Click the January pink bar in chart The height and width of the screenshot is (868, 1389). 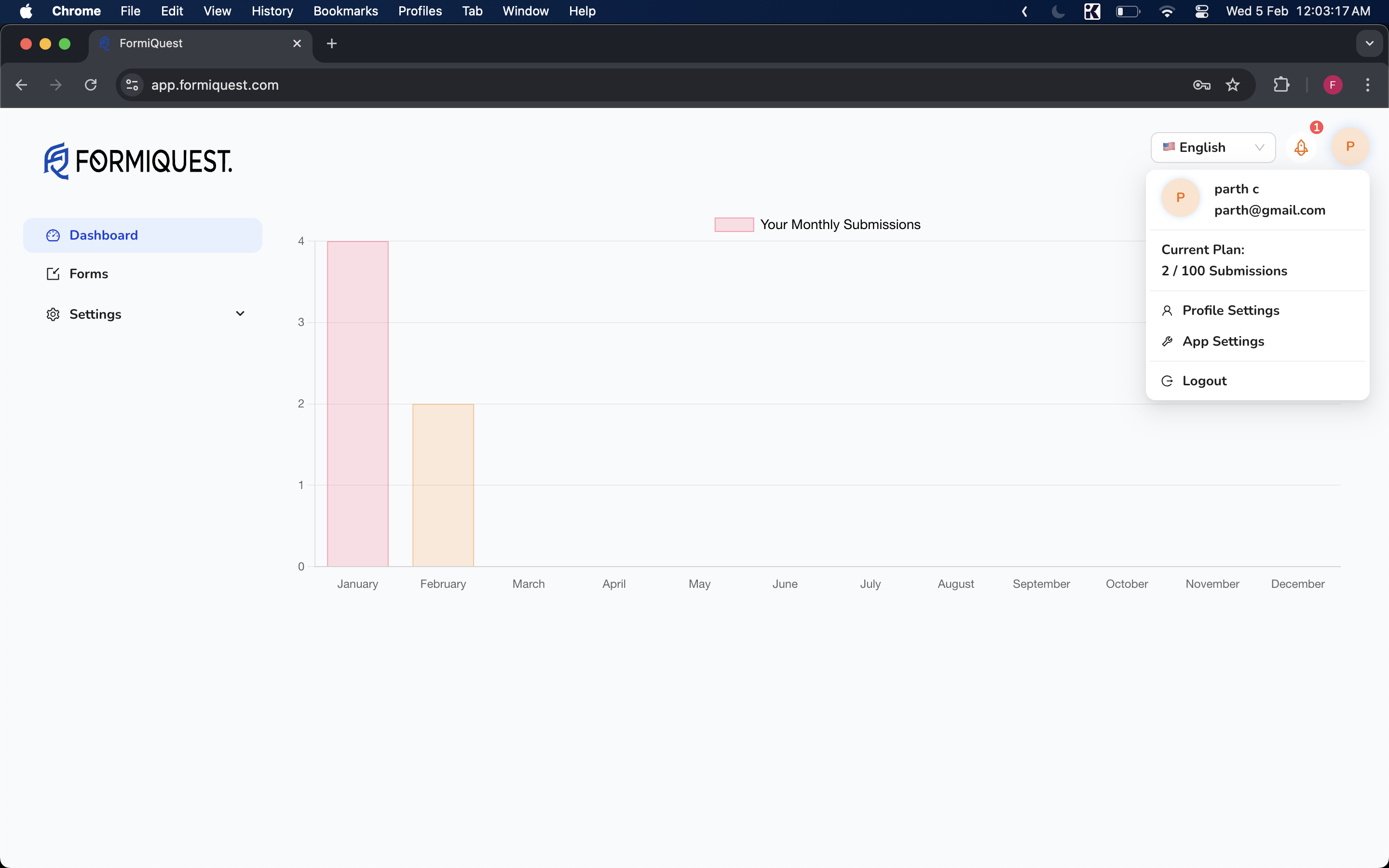pos(357,404)
